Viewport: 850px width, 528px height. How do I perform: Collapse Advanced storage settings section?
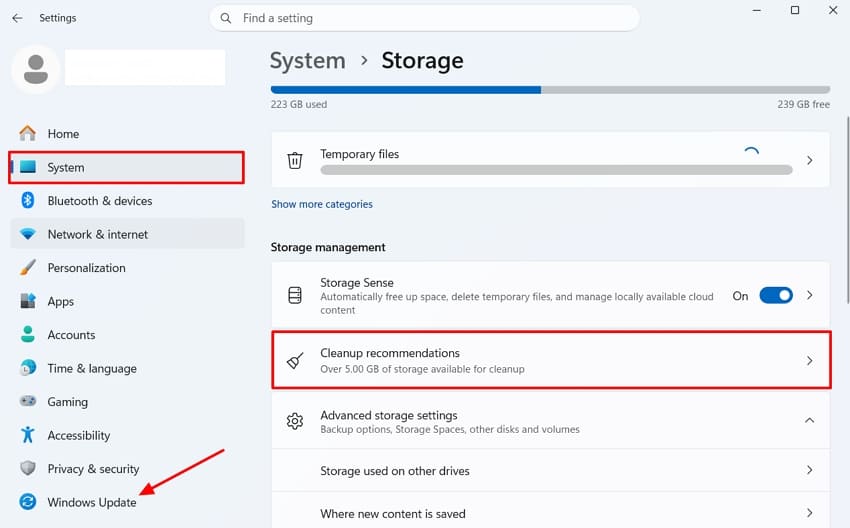(x=809, y=420)
